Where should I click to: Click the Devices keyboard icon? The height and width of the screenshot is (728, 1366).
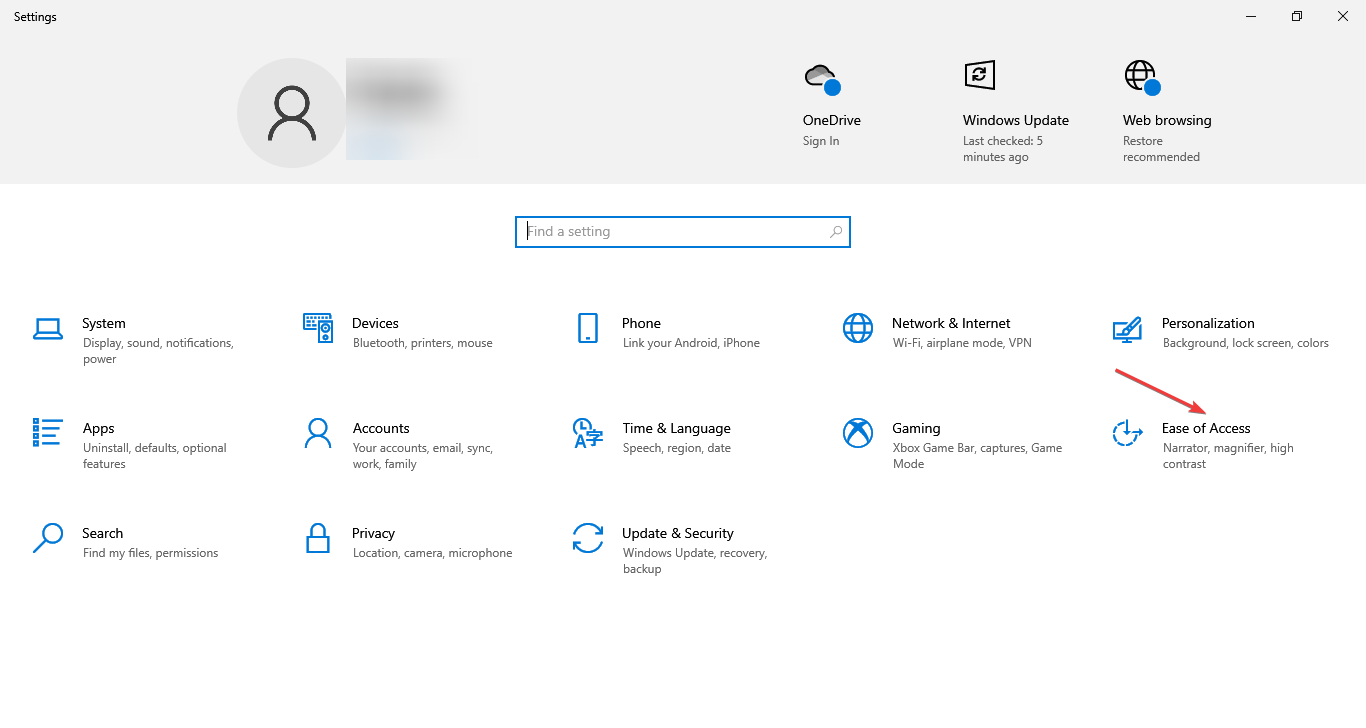pos(318,328)
